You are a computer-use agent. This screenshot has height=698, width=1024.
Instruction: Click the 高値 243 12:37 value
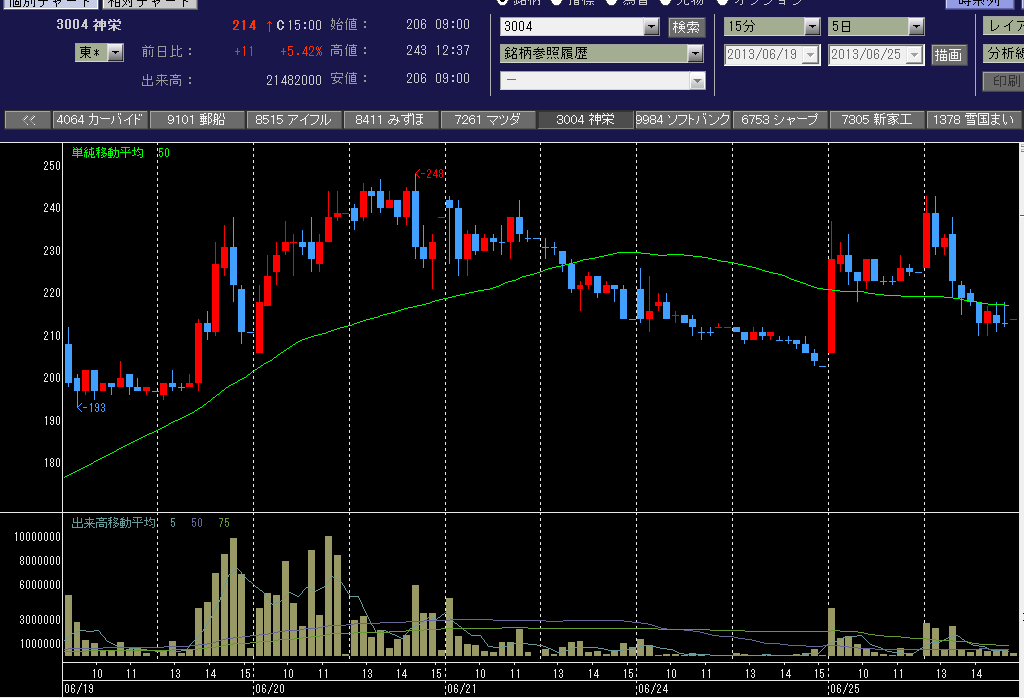[x=438, y=51]
